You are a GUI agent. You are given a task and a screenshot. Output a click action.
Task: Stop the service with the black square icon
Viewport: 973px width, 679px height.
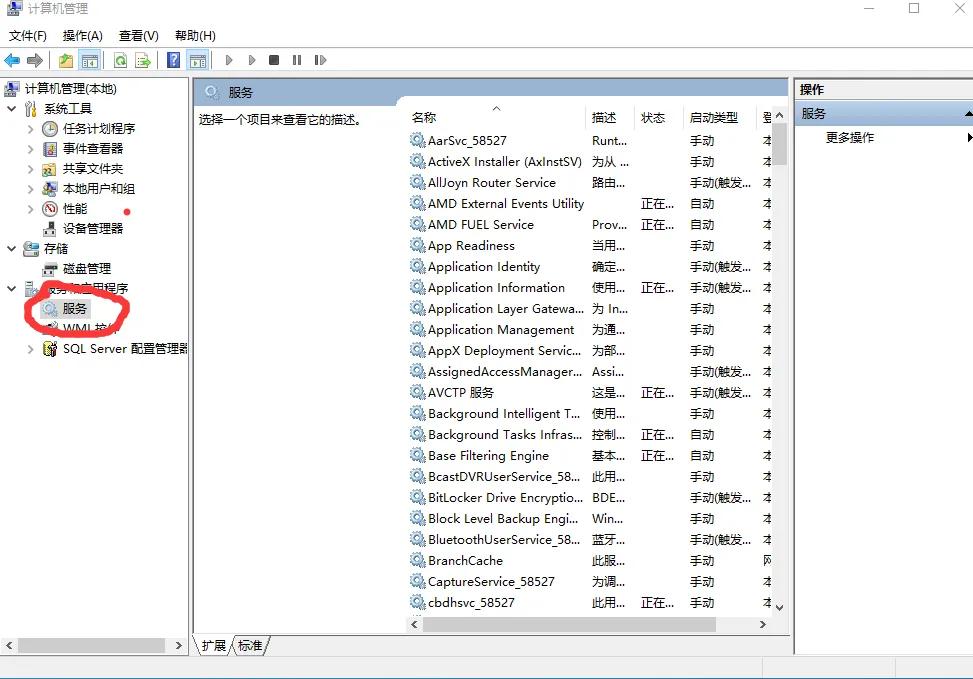pyautogui.click(x=273, y=60)
